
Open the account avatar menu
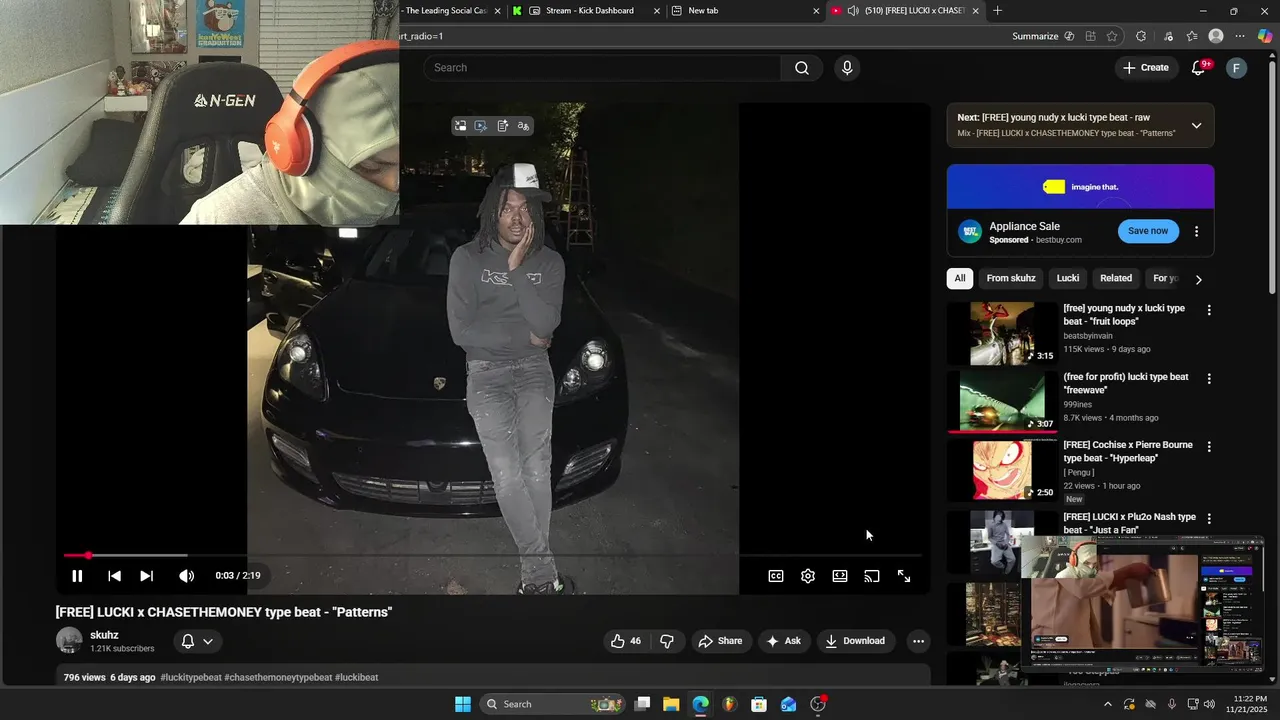pos(1237,68)
